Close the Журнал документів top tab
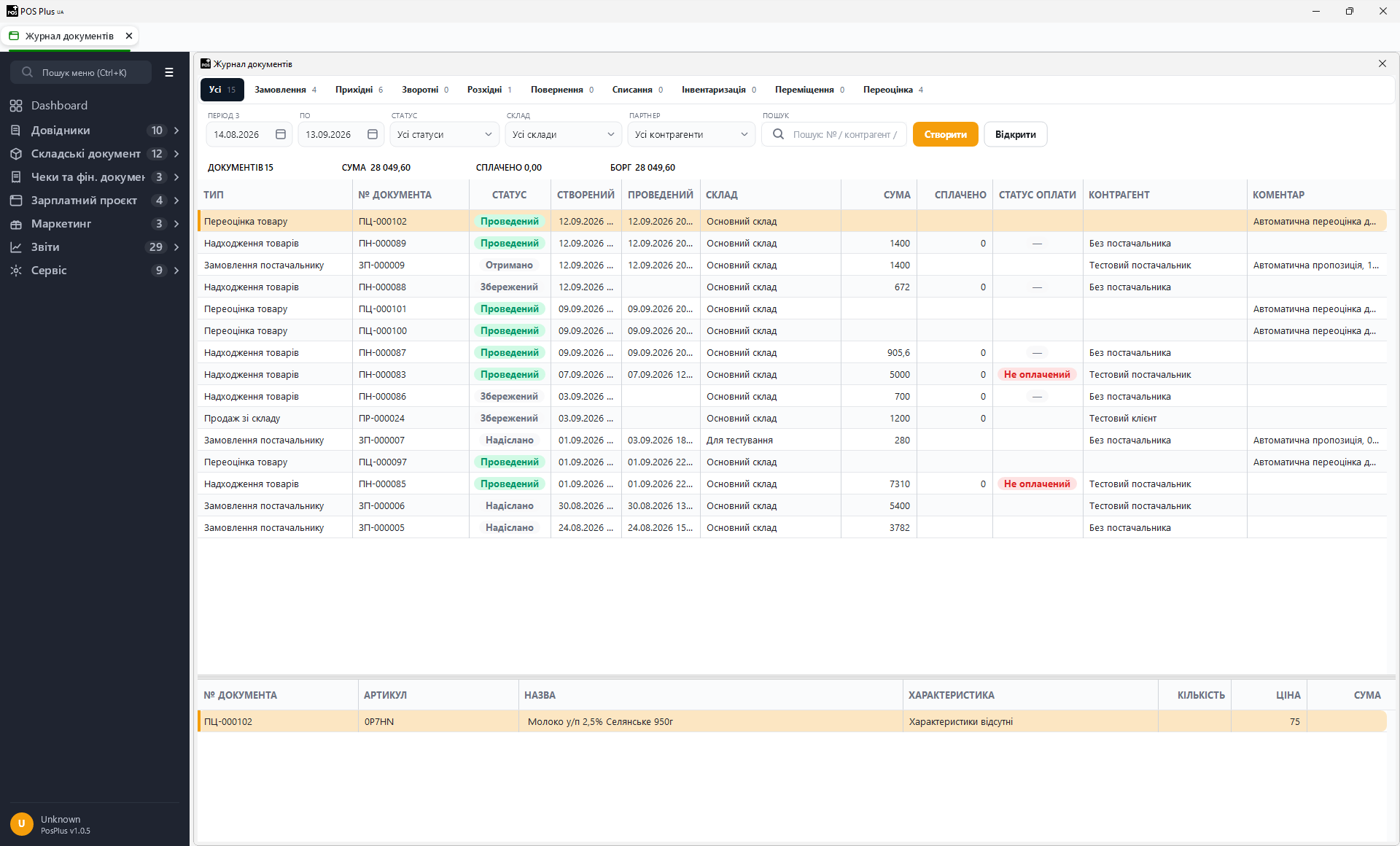The image size is (1400, 846). tap(129, 36)
